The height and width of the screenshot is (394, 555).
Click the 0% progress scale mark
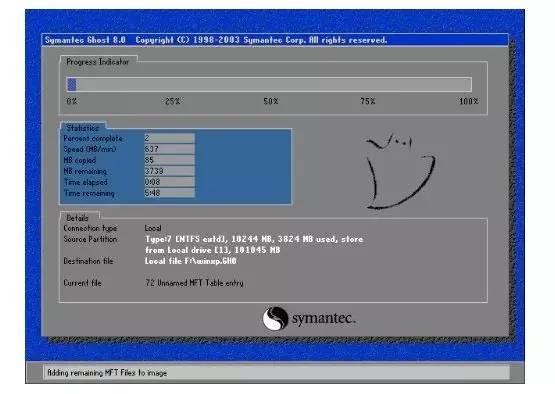click(x=71, y=101)
